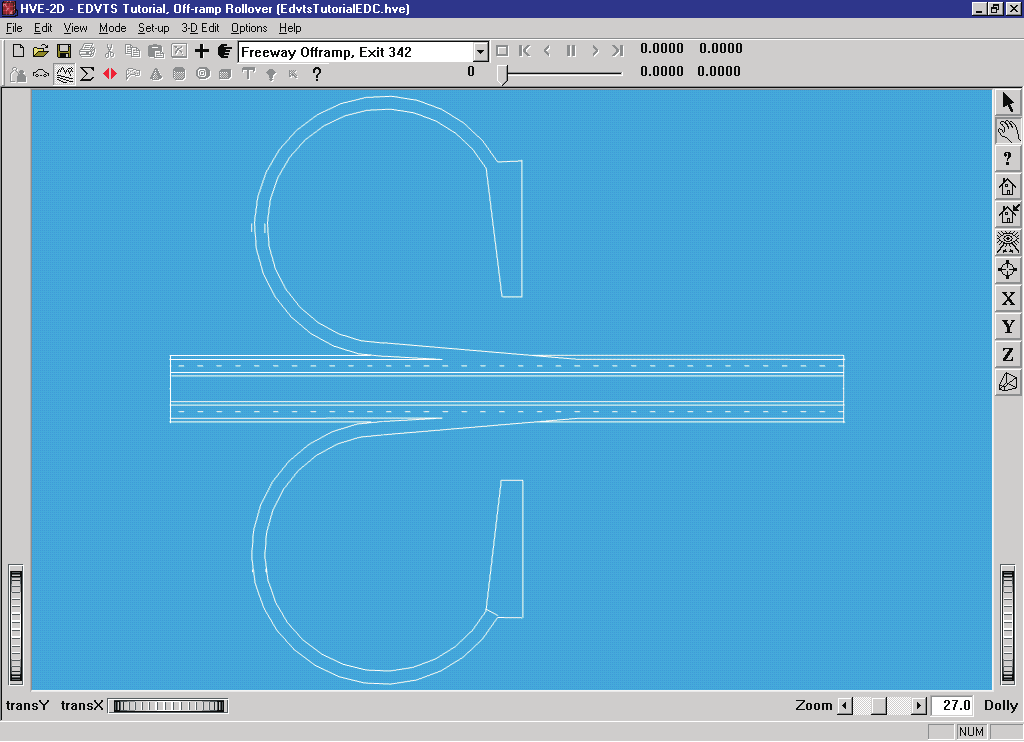Click the black plus add-object icon
Image resolution: width=1024 pixels, height=742 pixels.
[202, 51]
